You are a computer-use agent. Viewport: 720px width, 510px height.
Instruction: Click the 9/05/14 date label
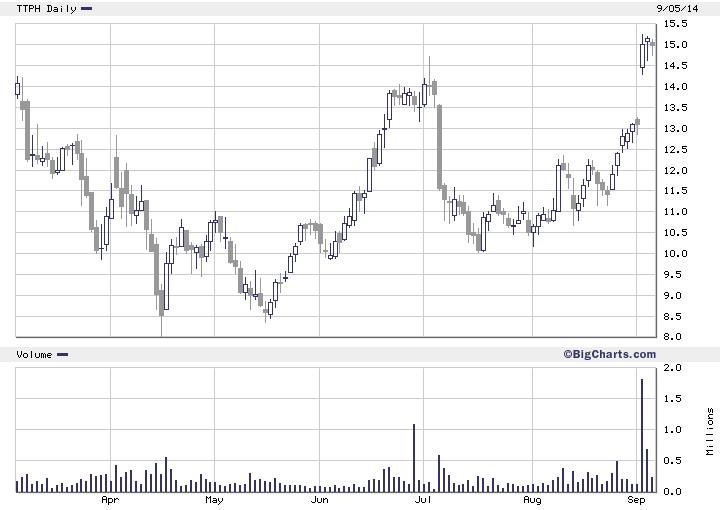[x=677, y=9]
